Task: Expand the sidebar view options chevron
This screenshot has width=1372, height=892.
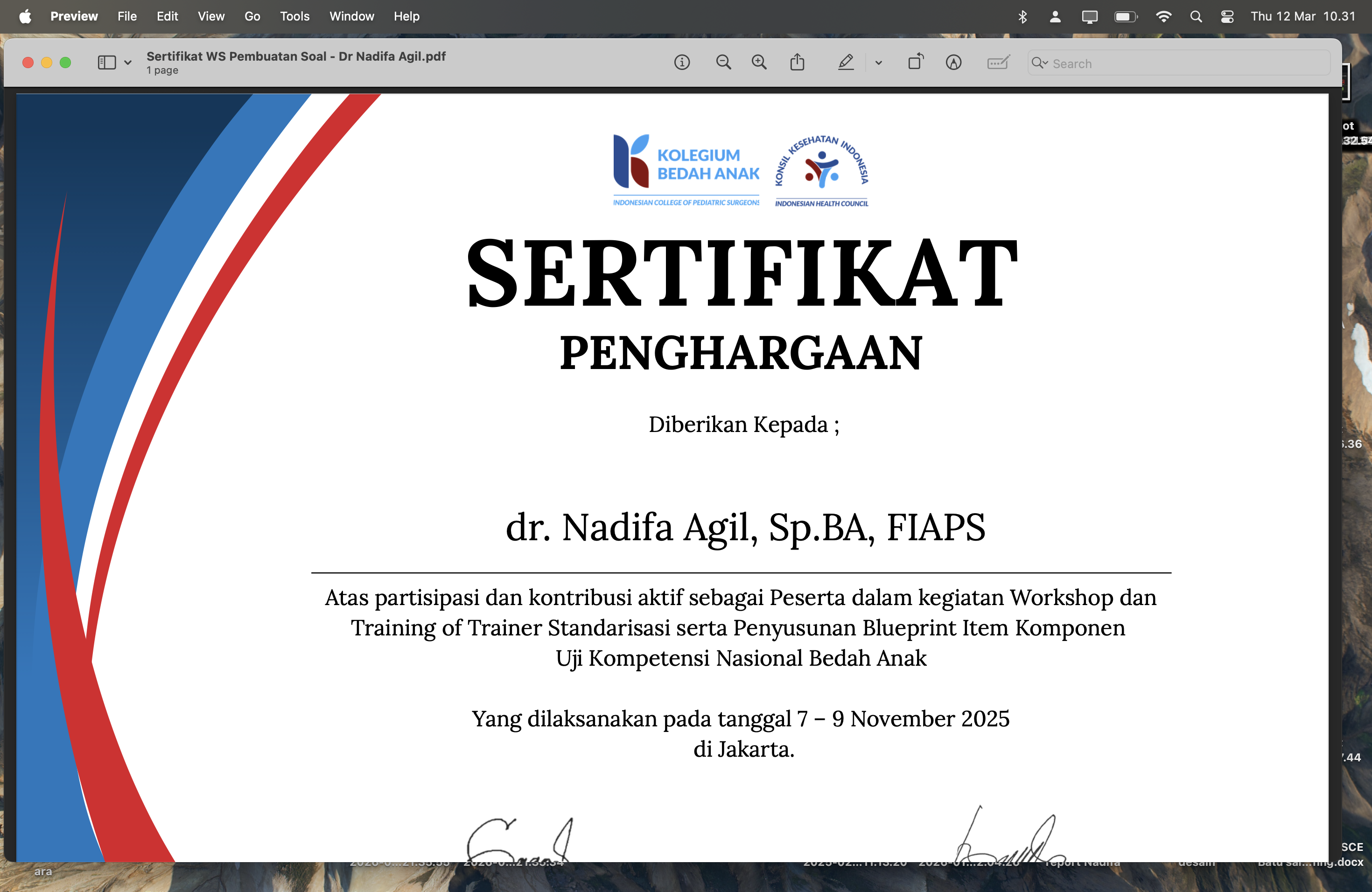Action: pyautogui.click(x=128, y=63)
